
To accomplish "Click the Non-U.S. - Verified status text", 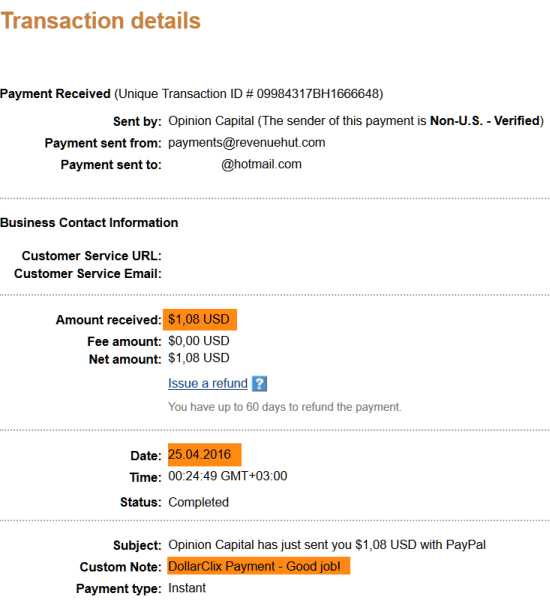I will [x=485, y=121].
